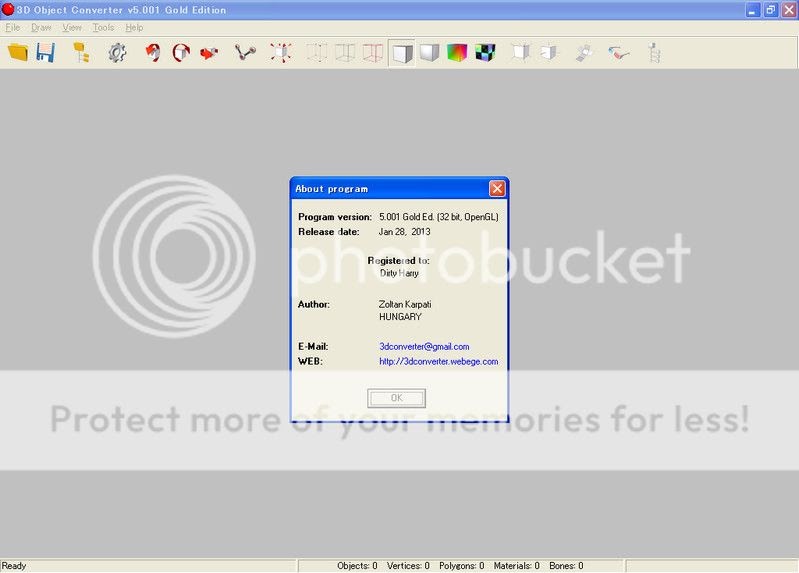Open settings with the gear icon
This screenshot has width=799, height=573.
click(x=117, y=53)
